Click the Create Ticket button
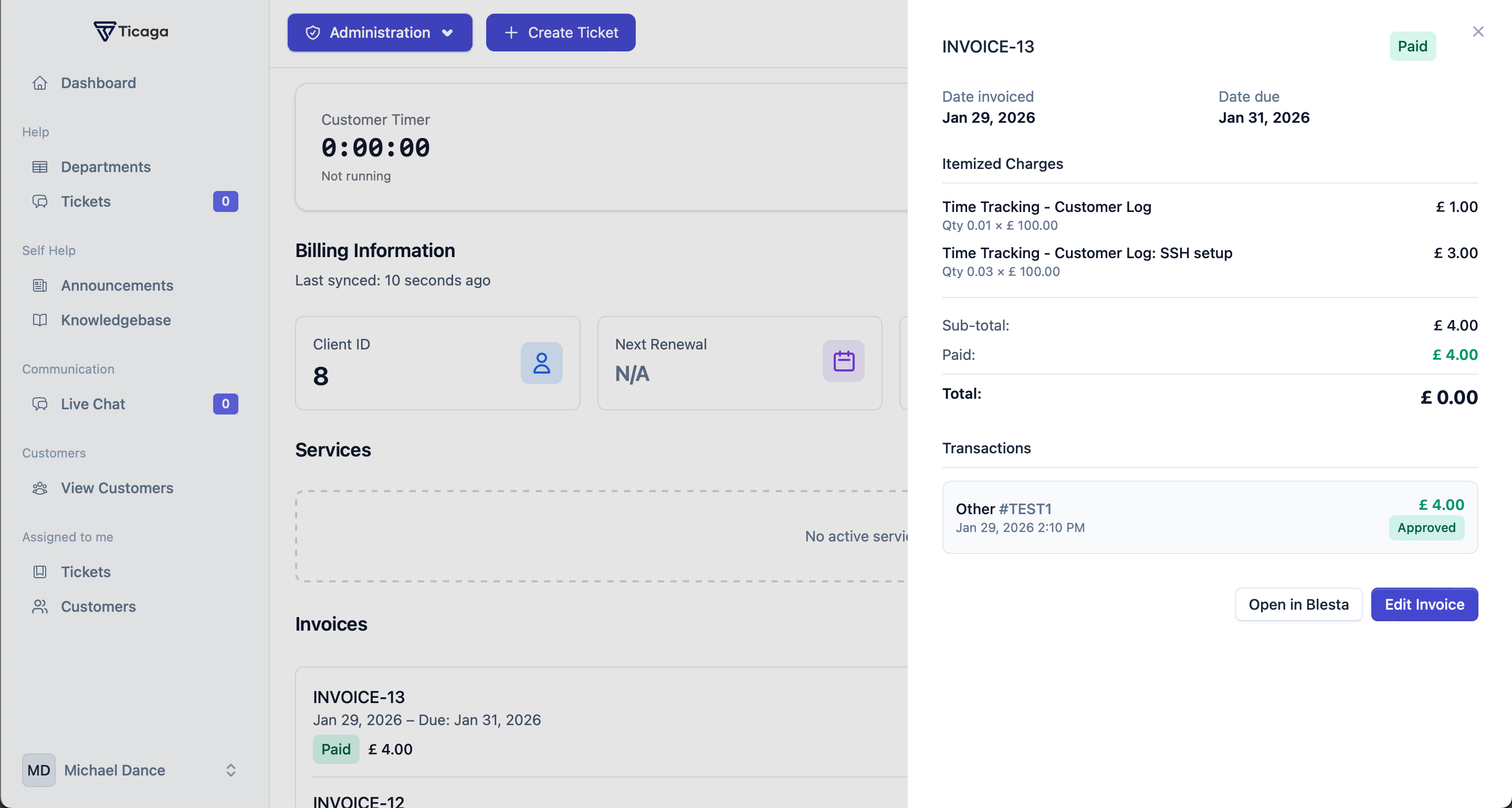1512x808 pixels. (x=559, y=33)
